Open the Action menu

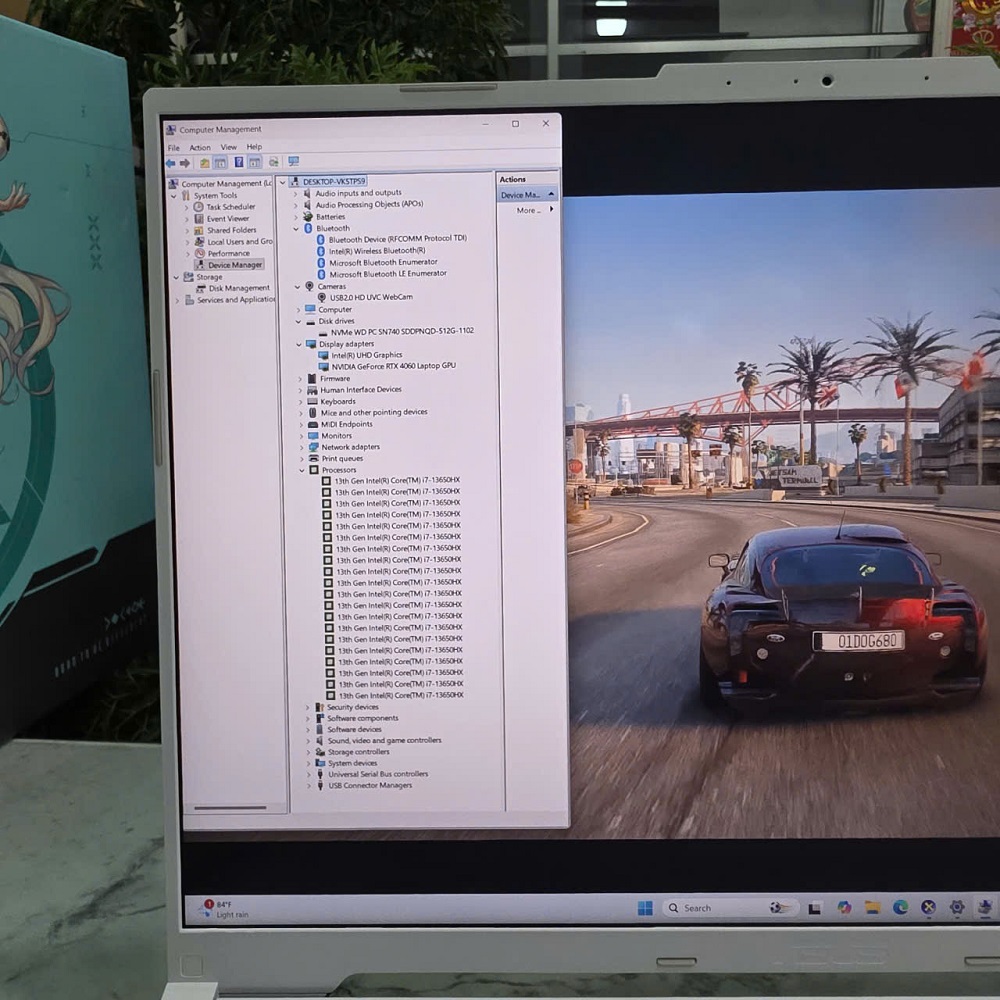[200, 147]
